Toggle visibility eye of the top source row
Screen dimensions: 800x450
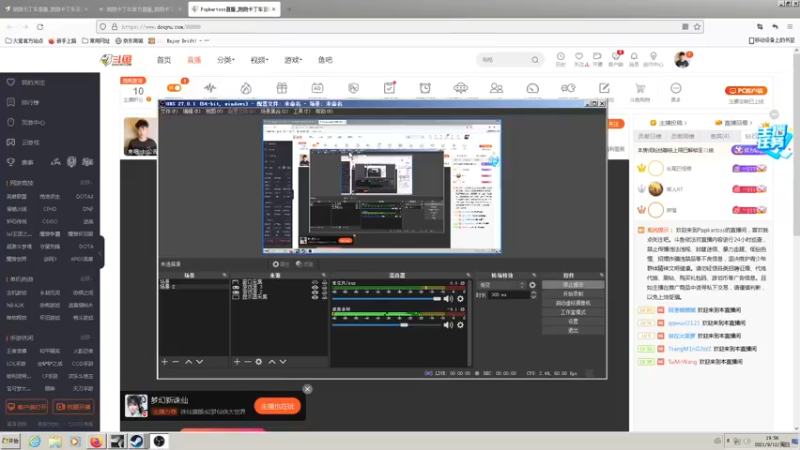315,282
